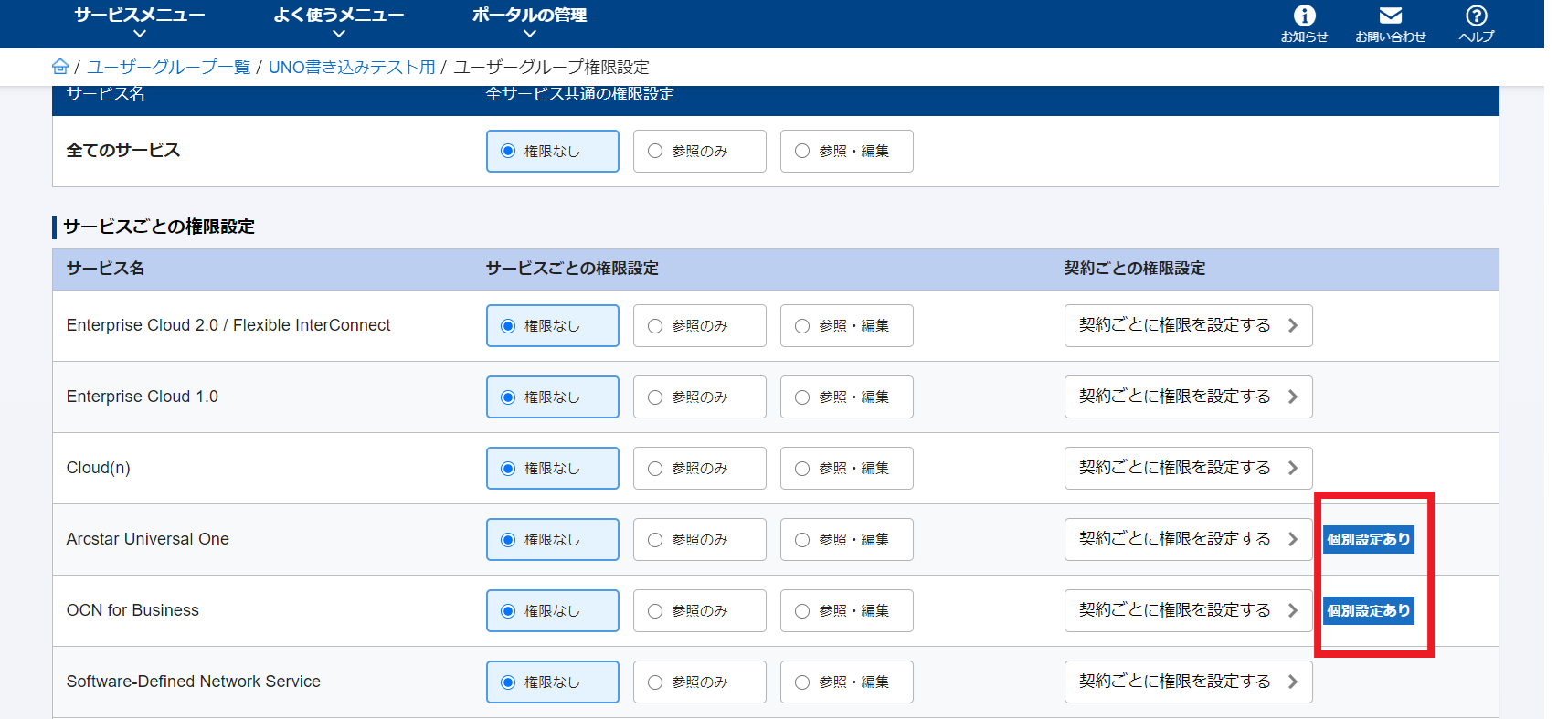This screenshot has width=1568, height=719.
Task: Go to home via breadcrumb house icon
Action: pyautogui.click(x=60, y=67)
